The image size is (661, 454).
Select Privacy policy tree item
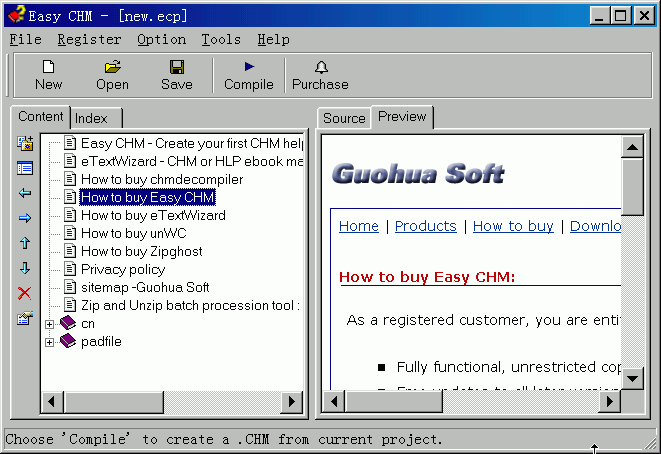click(x=123, y=269)
